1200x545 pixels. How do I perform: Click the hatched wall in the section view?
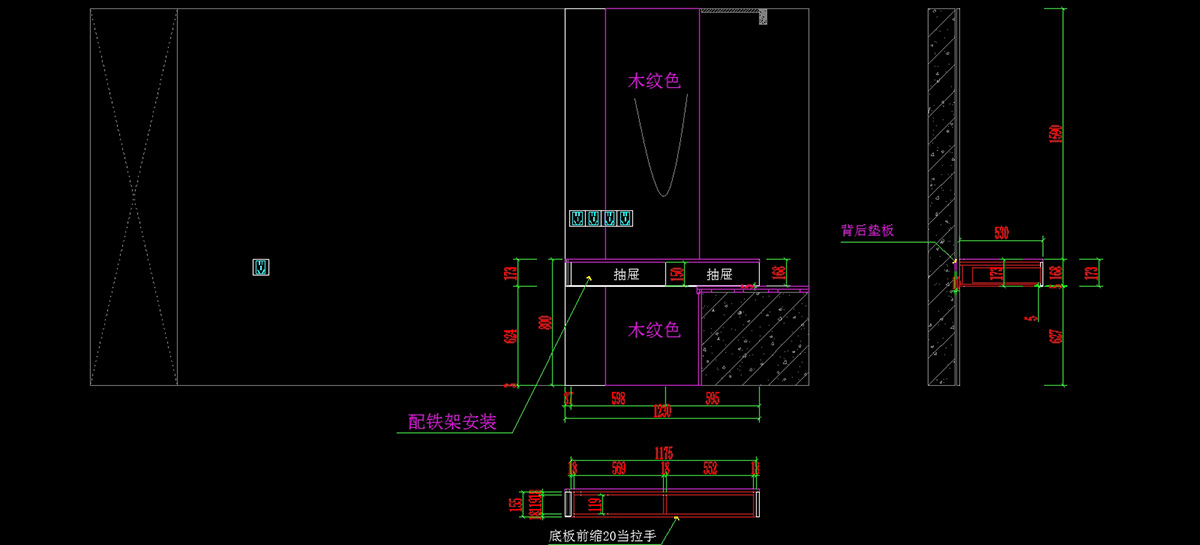click(940, 197)
